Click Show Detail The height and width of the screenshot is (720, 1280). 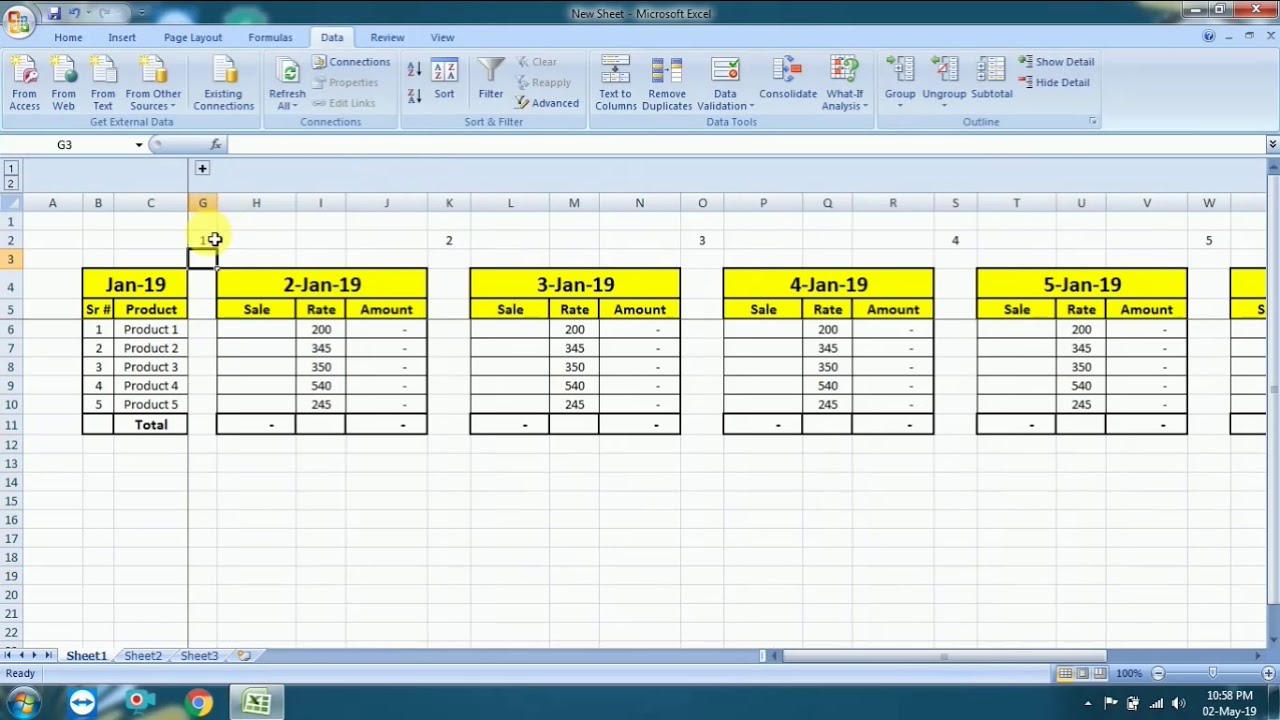tap(1056, 62)
